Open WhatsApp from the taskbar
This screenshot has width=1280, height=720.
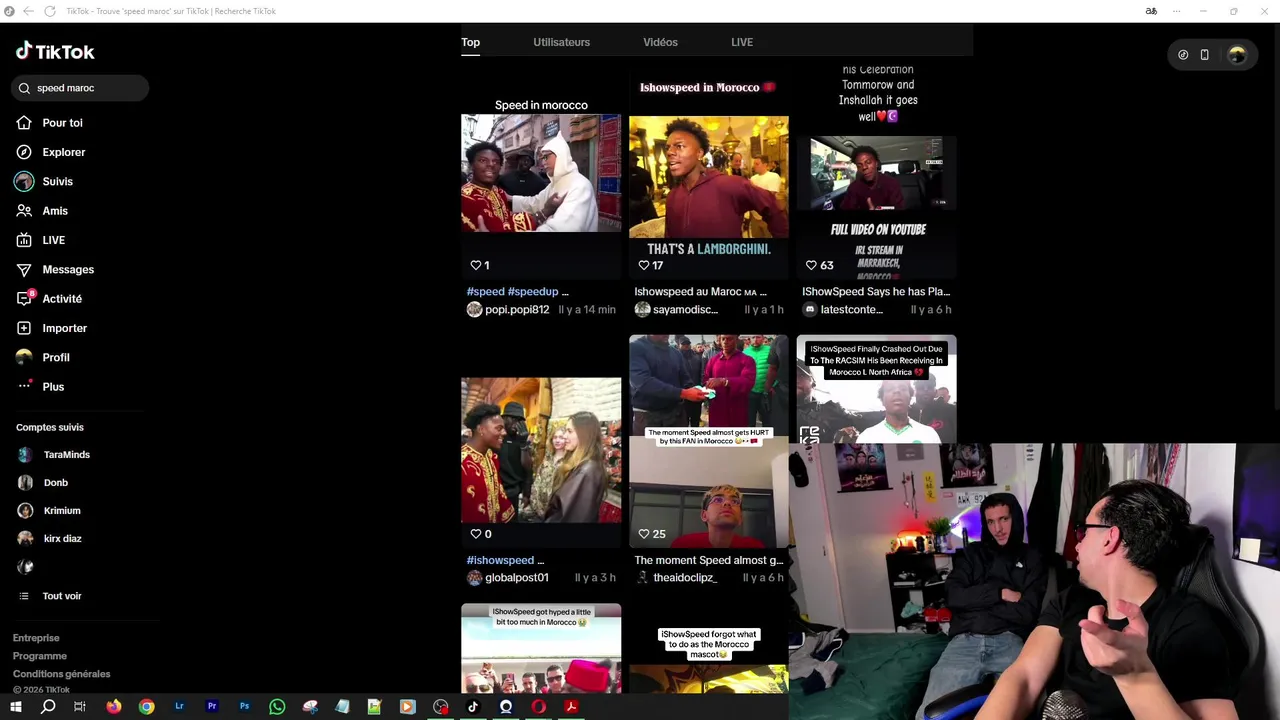[277, 707]
